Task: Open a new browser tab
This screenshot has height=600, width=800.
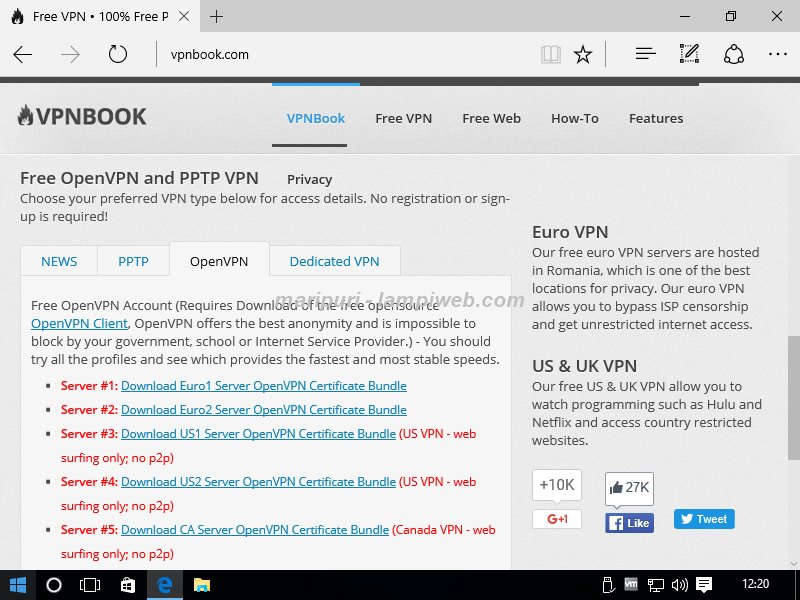Action: [216, 16]
